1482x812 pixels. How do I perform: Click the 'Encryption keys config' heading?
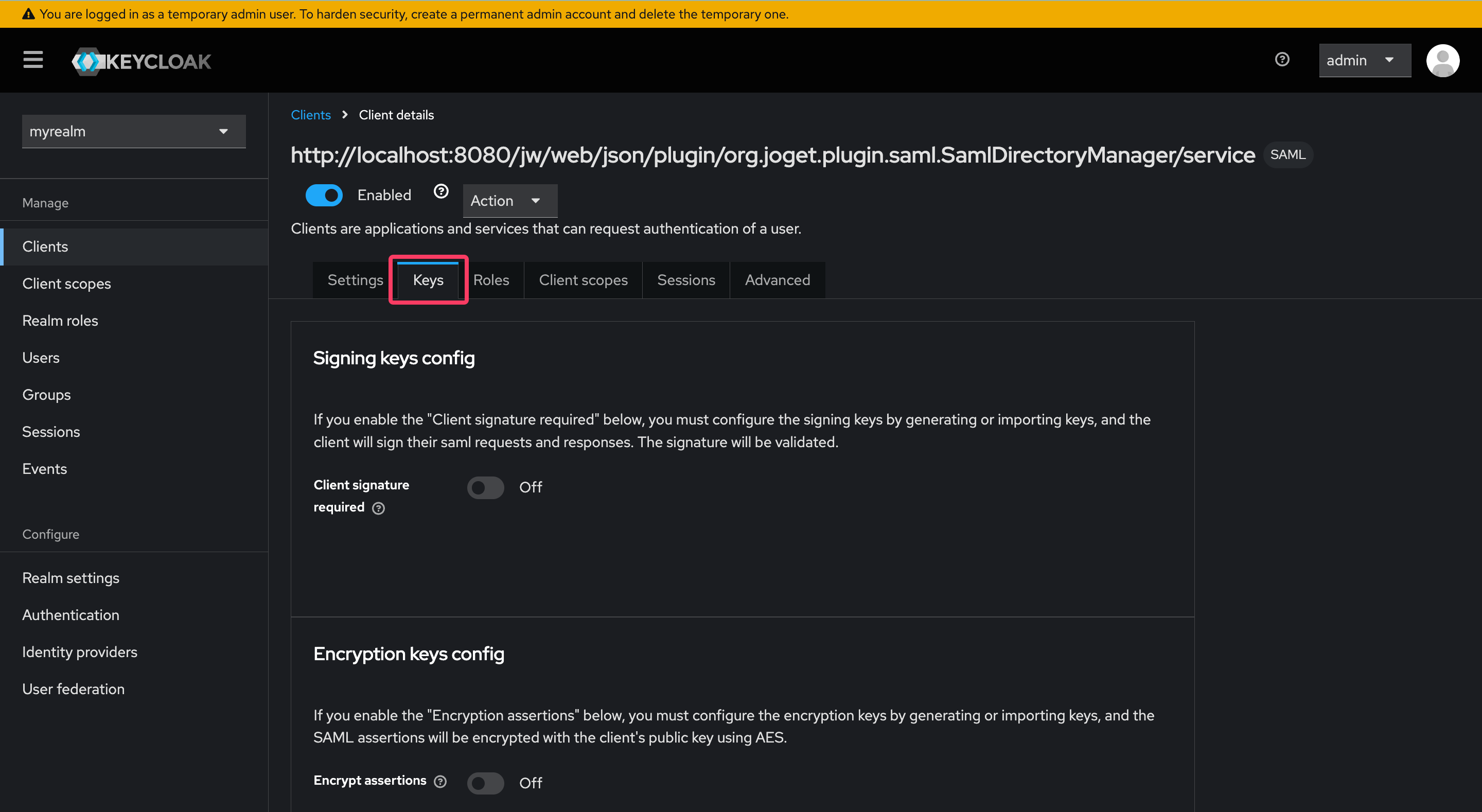(x=409, y=654)
